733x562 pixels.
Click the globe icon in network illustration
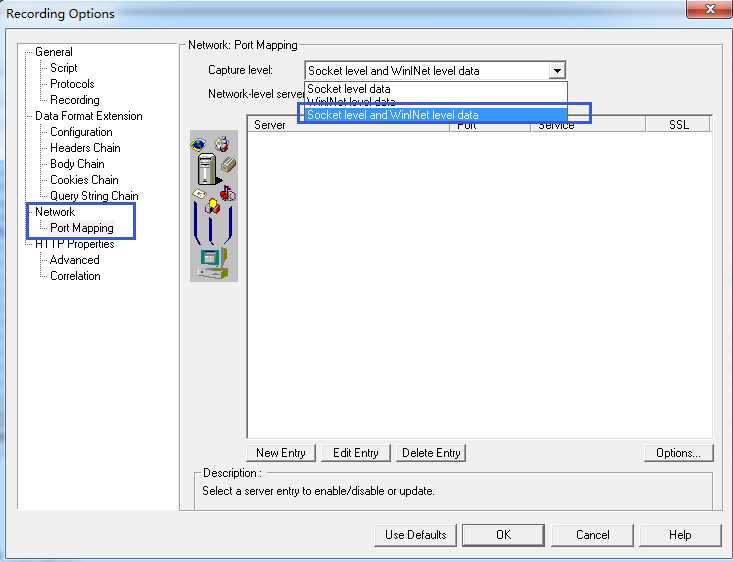pos(199,145)
